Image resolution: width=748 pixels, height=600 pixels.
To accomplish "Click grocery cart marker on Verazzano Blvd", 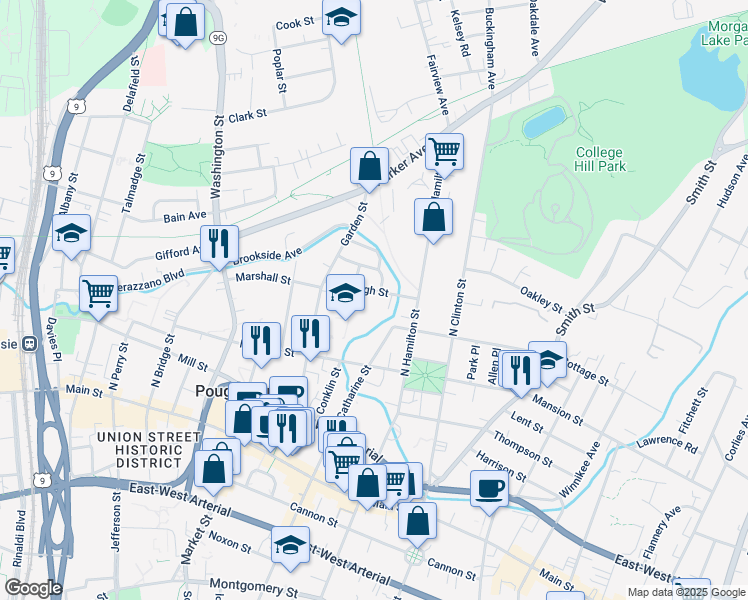I will (98, 295).
